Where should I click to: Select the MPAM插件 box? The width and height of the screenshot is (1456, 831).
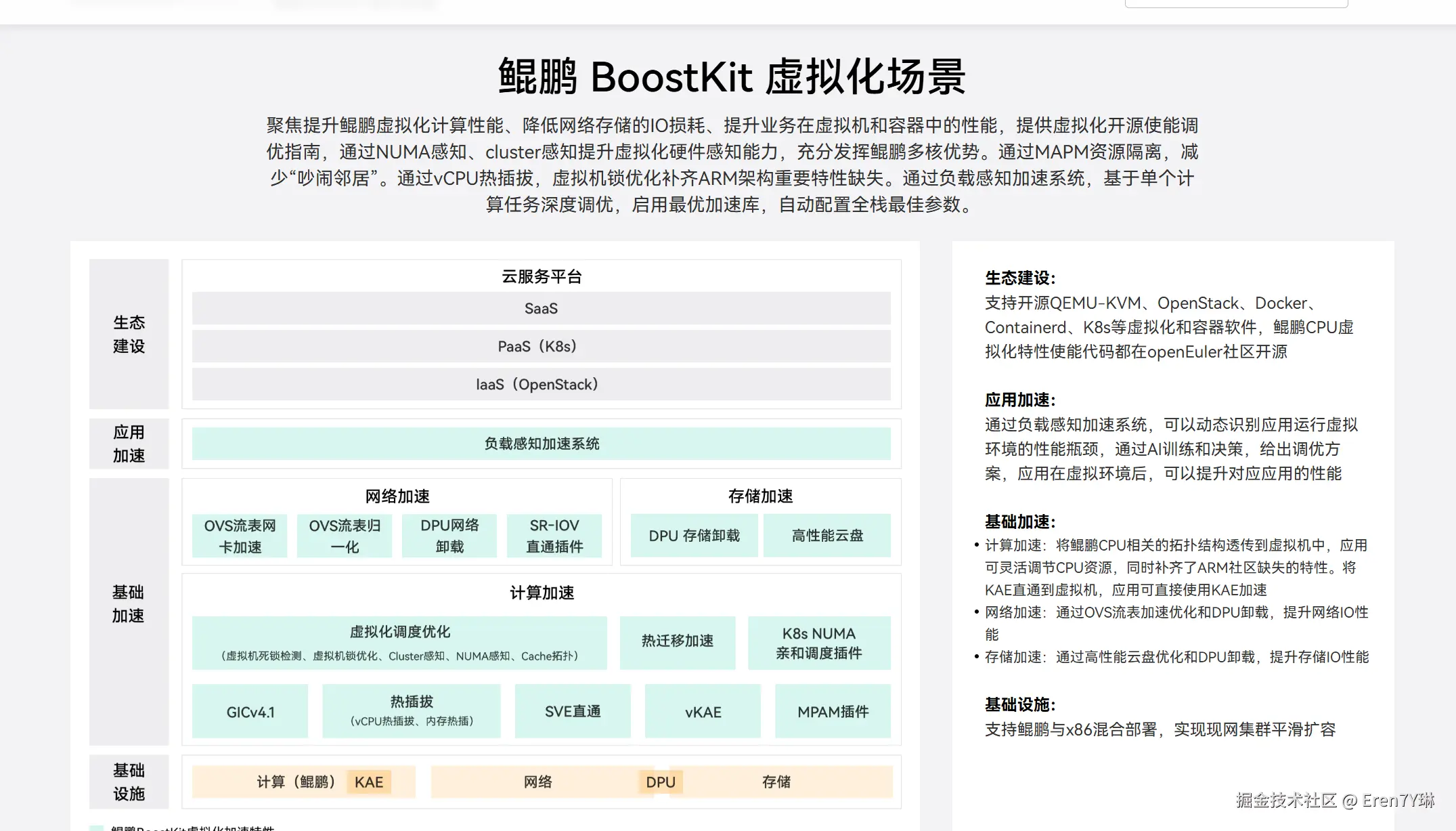coord(833,711)
